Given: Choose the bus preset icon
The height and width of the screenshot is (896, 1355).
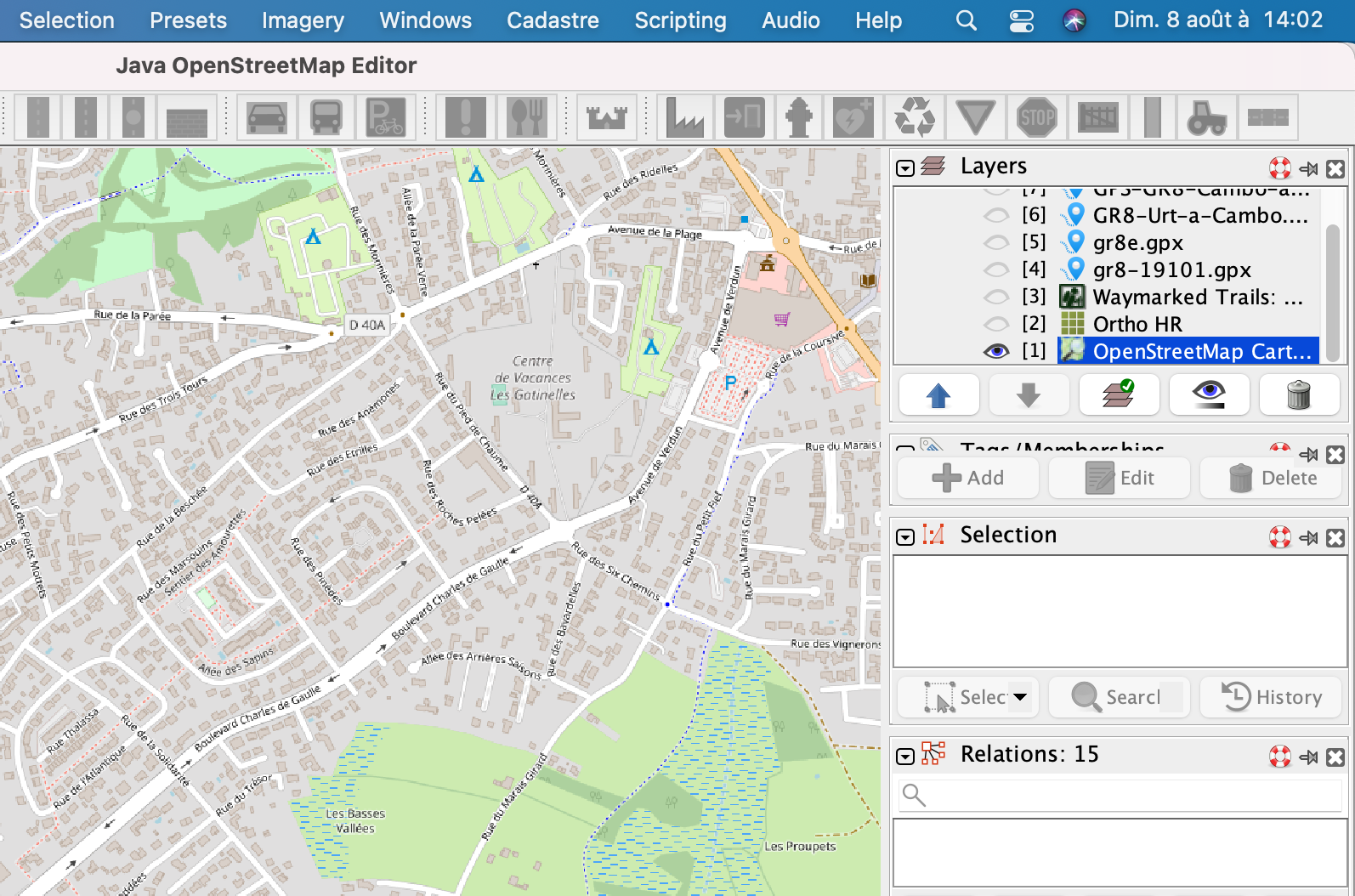Looking at the screenshot, I should click(326, 117).
